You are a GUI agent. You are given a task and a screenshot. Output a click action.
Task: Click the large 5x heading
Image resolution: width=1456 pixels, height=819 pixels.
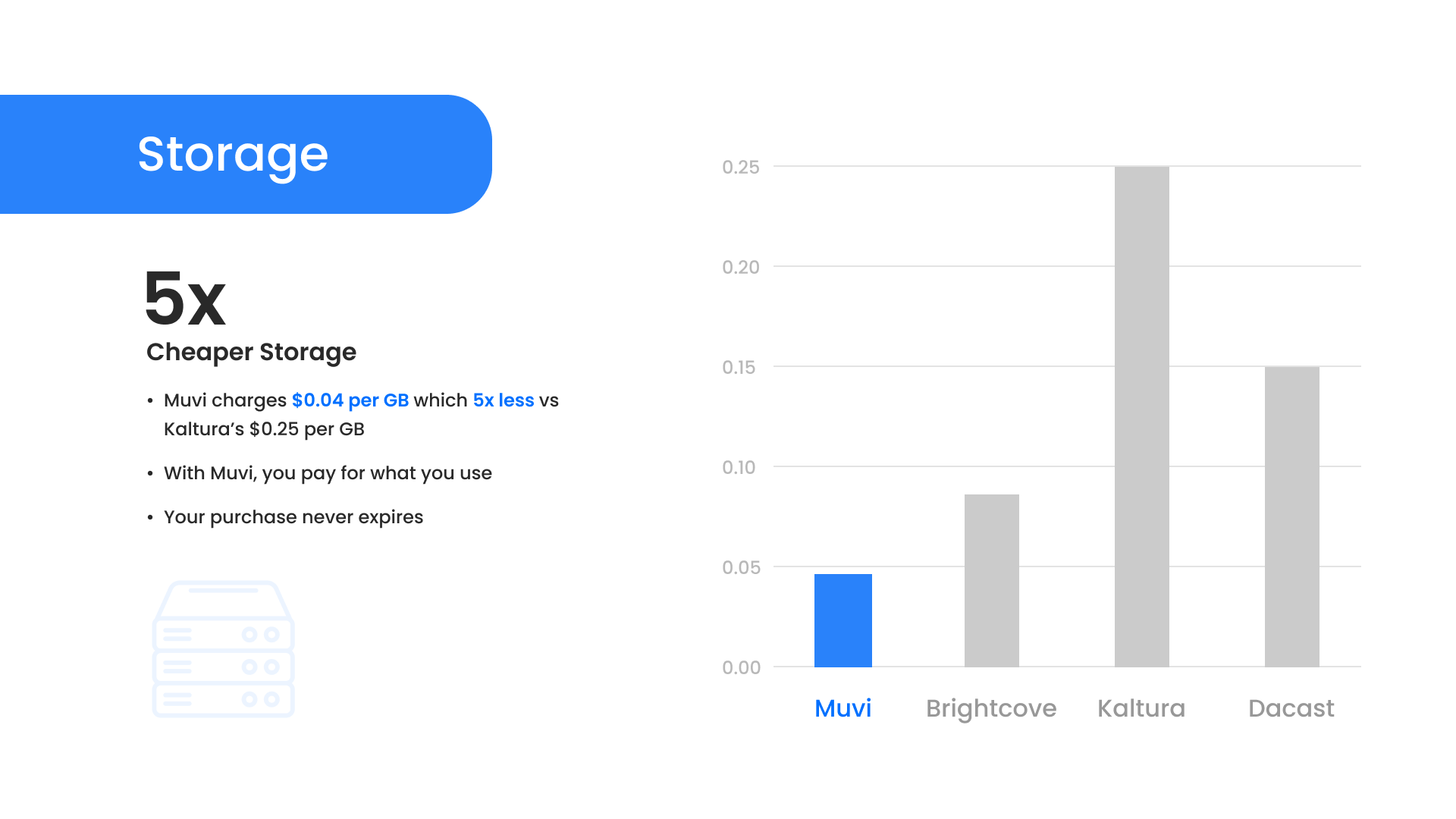pos(185,298)
